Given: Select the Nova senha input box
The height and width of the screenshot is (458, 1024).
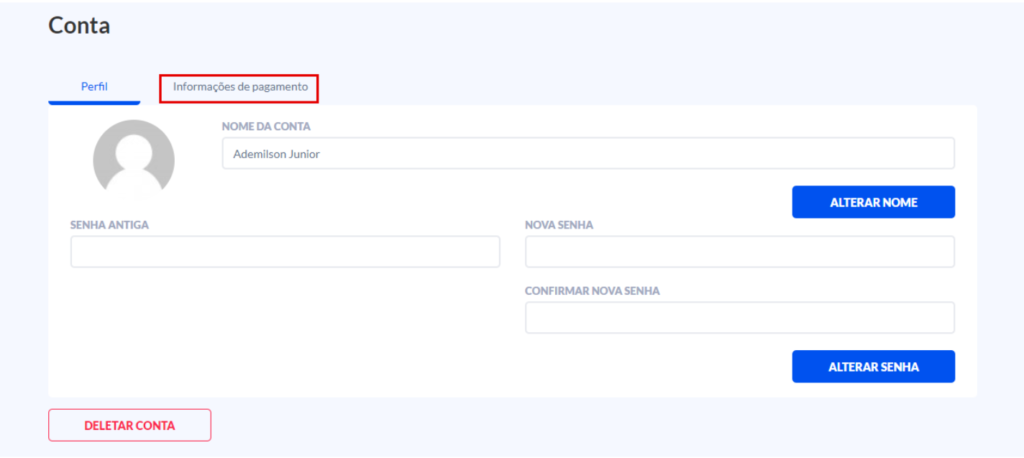Looking at the screenshot, I should point(739,252).
